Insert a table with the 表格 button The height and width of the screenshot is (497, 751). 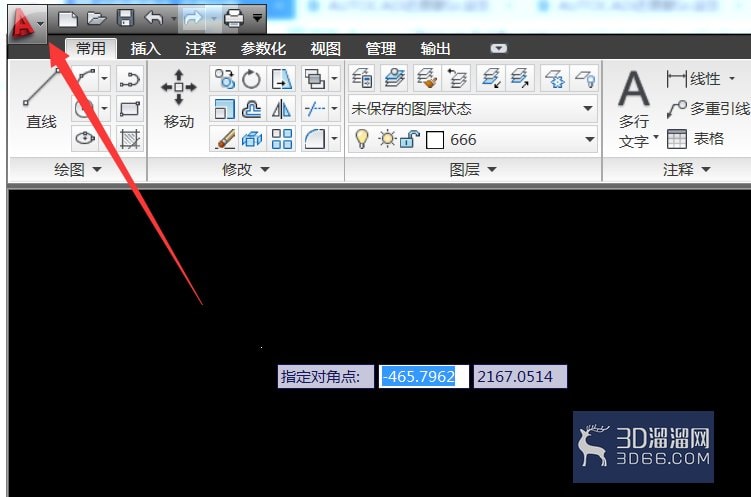click(x=695, y=139)
